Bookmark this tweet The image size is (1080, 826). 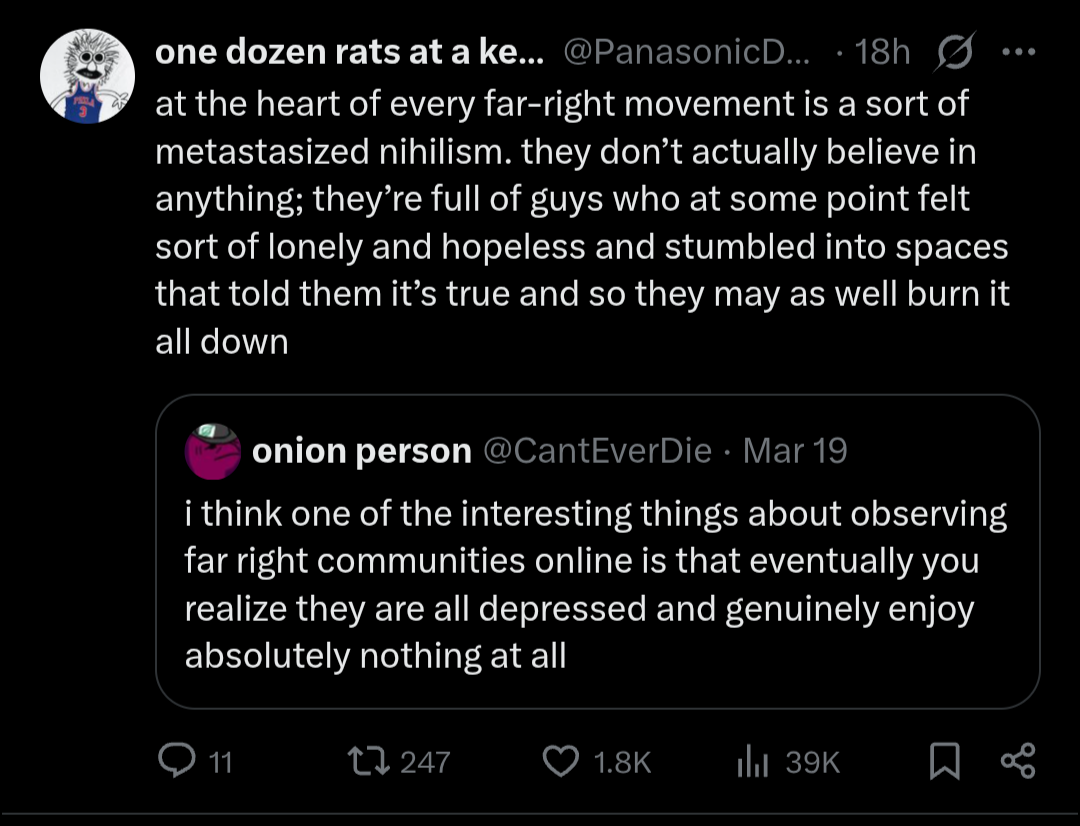click(942, 764)
